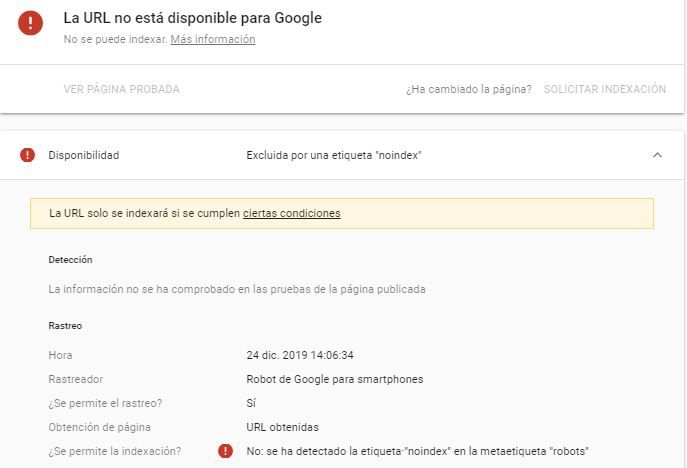Click the large red error icon at top

tap(30, 23)
